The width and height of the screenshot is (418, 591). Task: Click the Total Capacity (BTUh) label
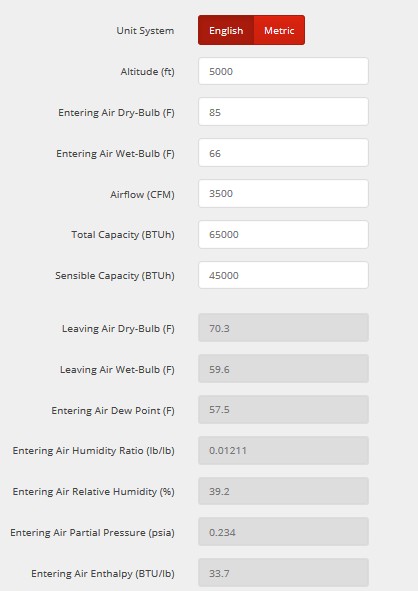(123, 235)
